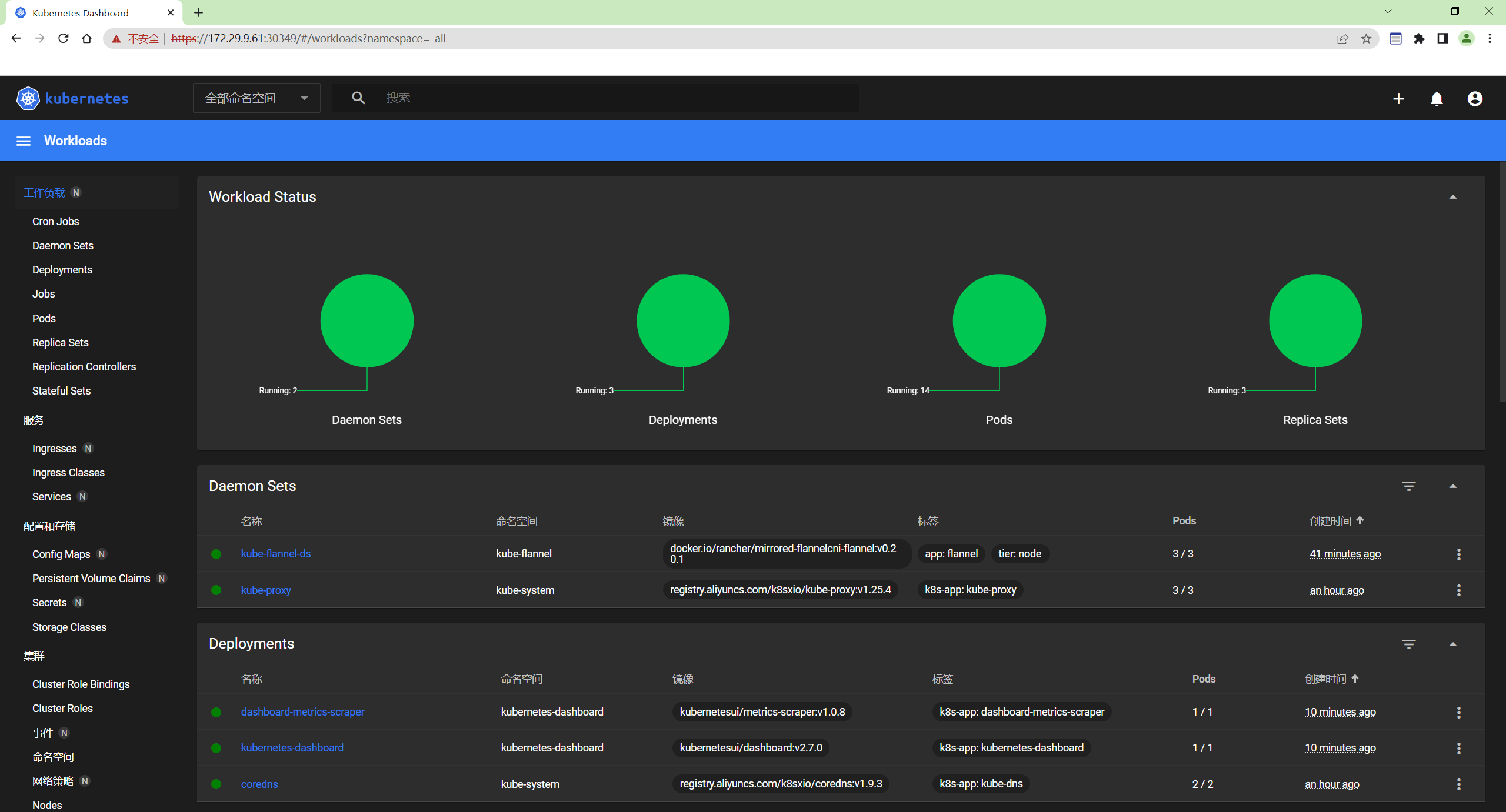This screenshot has height=812, width=1506.
Task: Open the user account menu icon
Action: [1475, 99]
